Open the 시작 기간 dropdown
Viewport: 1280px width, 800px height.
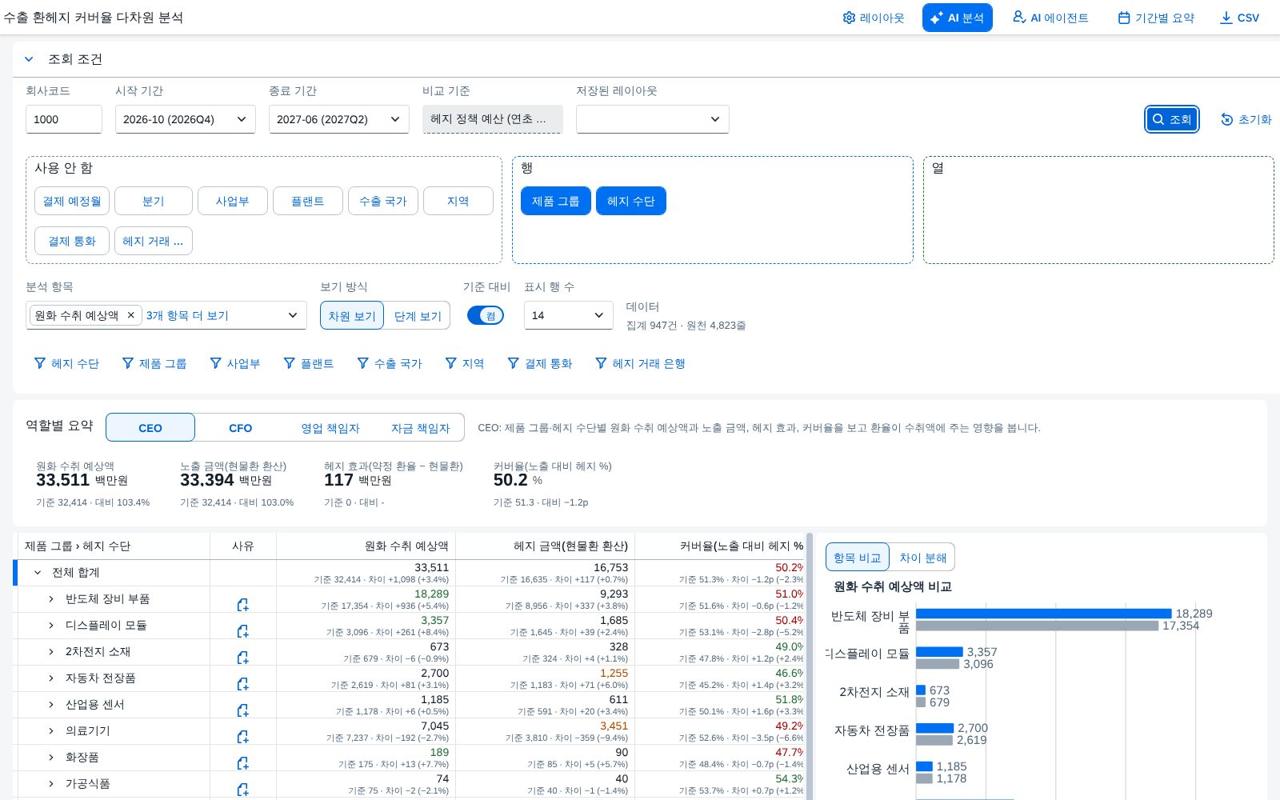pyautogui.click(x=185, y=119)
